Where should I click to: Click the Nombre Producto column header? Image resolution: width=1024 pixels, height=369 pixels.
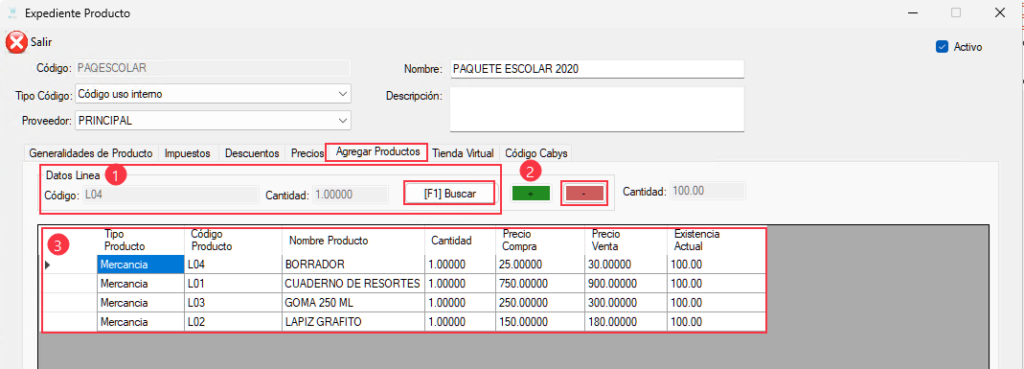(x=353, y=240)
